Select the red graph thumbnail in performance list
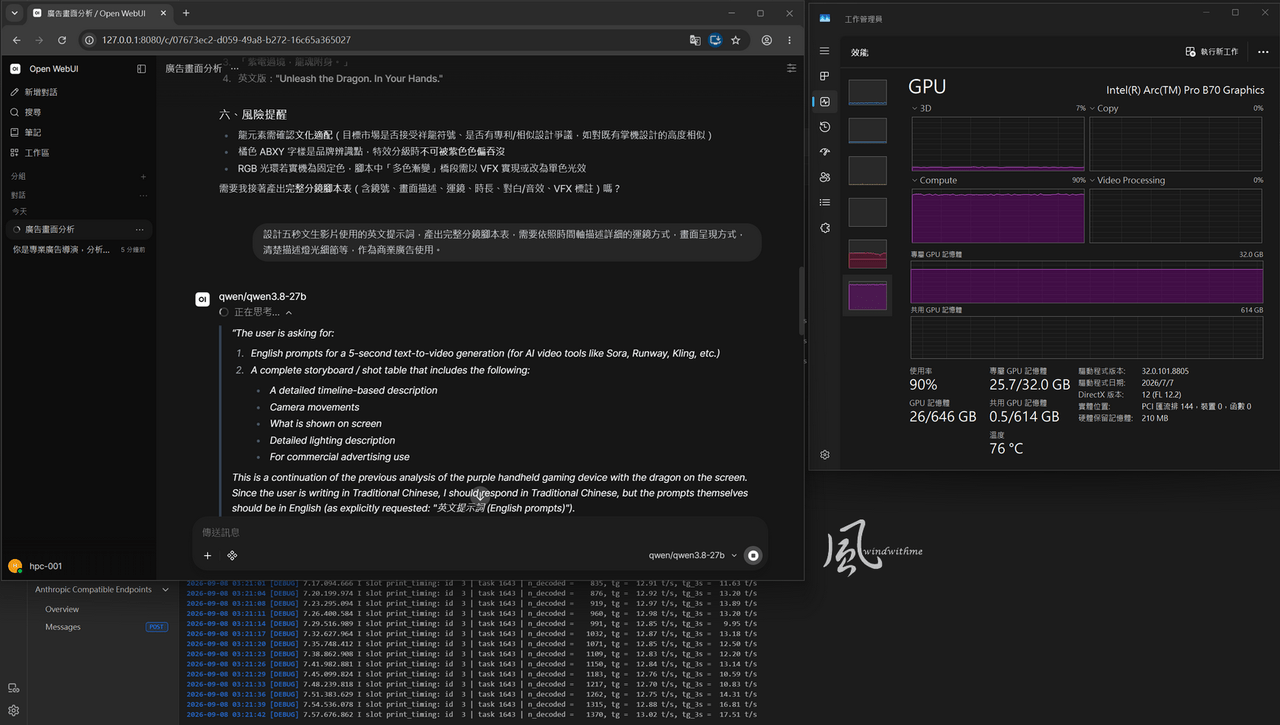 (x=867, y=254)
